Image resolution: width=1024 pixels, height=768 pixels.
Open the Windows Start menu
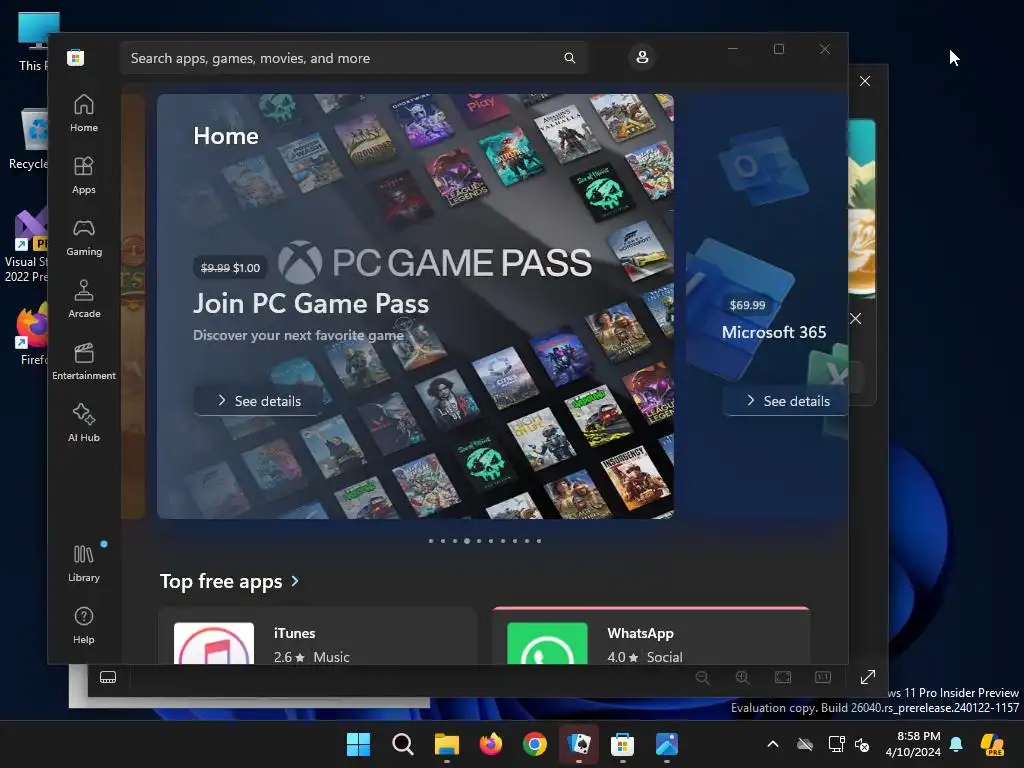click(x=359, y=744)
